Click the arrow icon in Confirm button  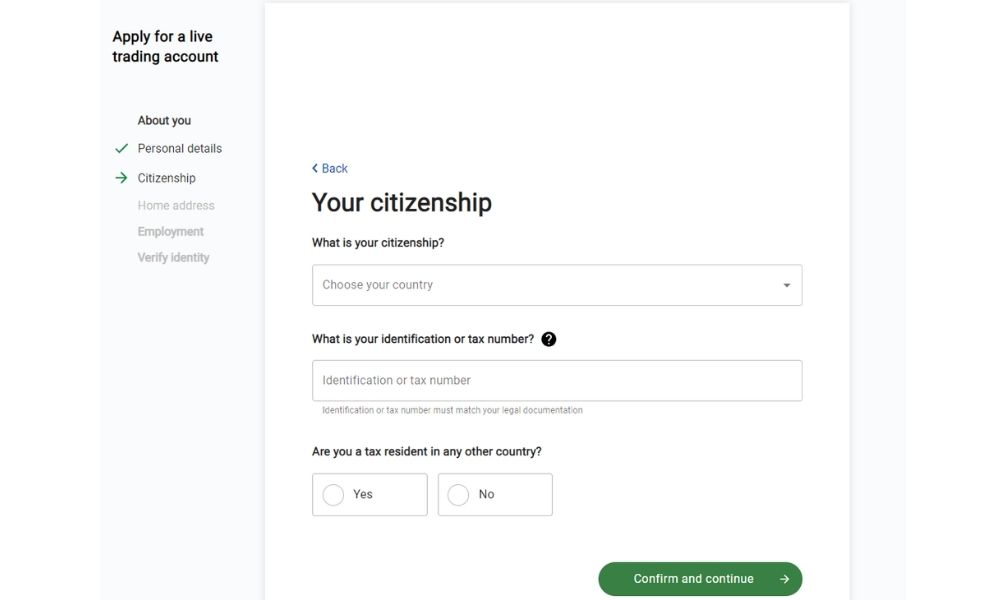click(x=785, y=579)
